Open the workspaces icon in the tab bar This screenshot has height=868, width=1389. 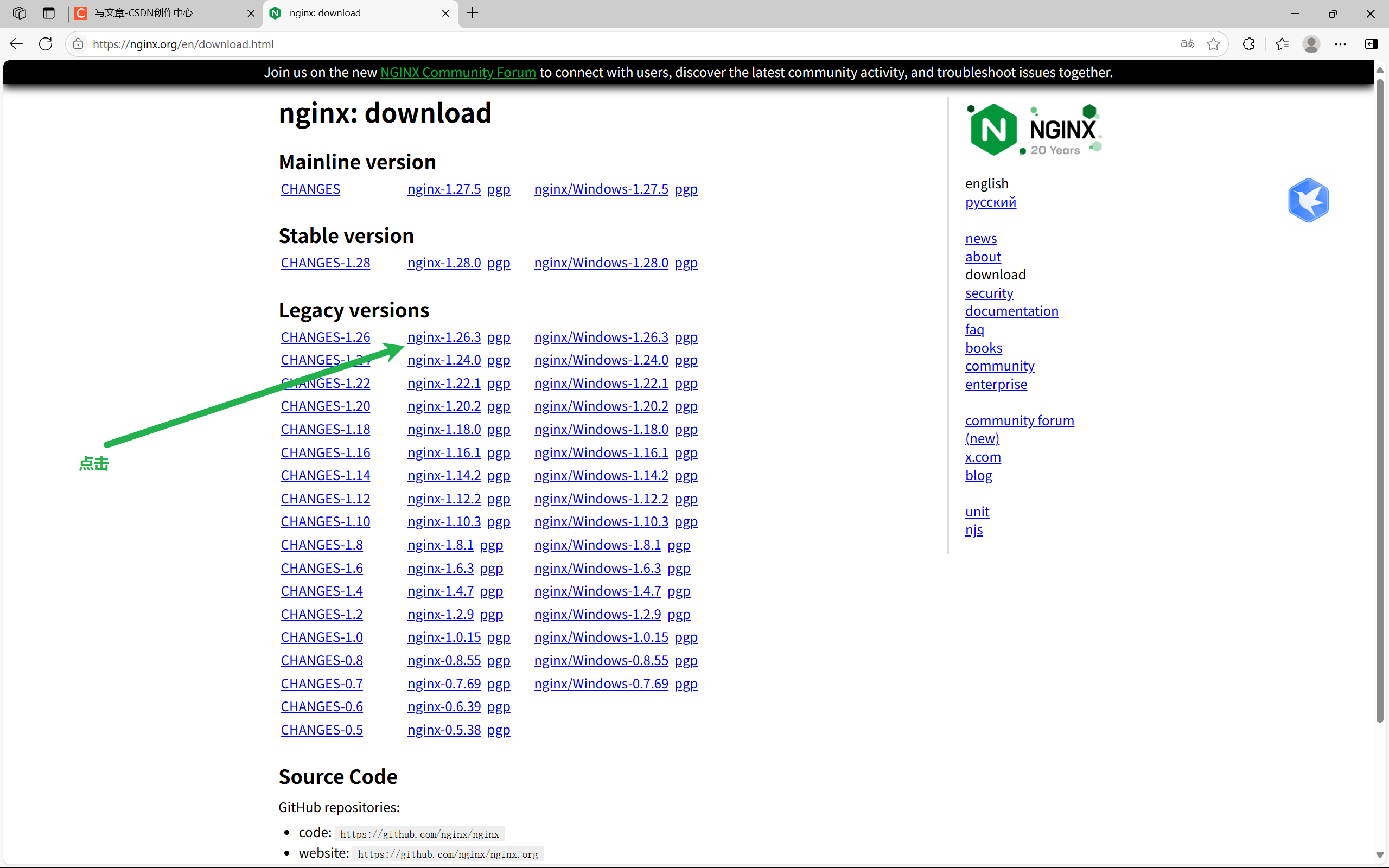20,12
